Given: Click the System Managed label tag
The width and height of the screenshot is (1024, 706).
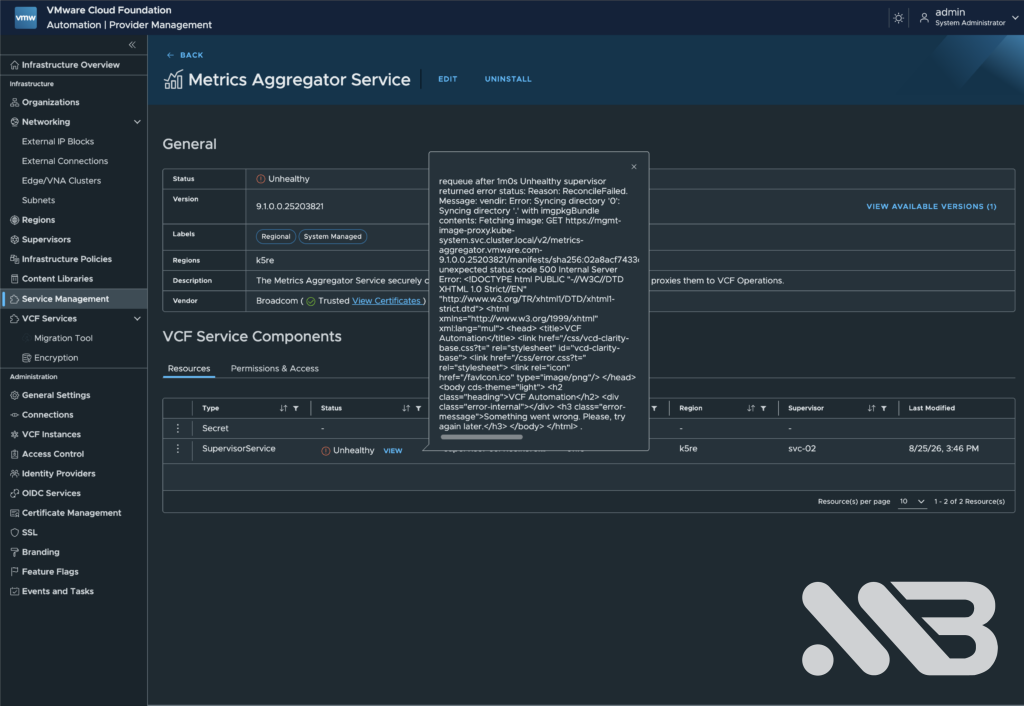Looking at the screenshot, I should pyautogui.click(x=332, y=236).
